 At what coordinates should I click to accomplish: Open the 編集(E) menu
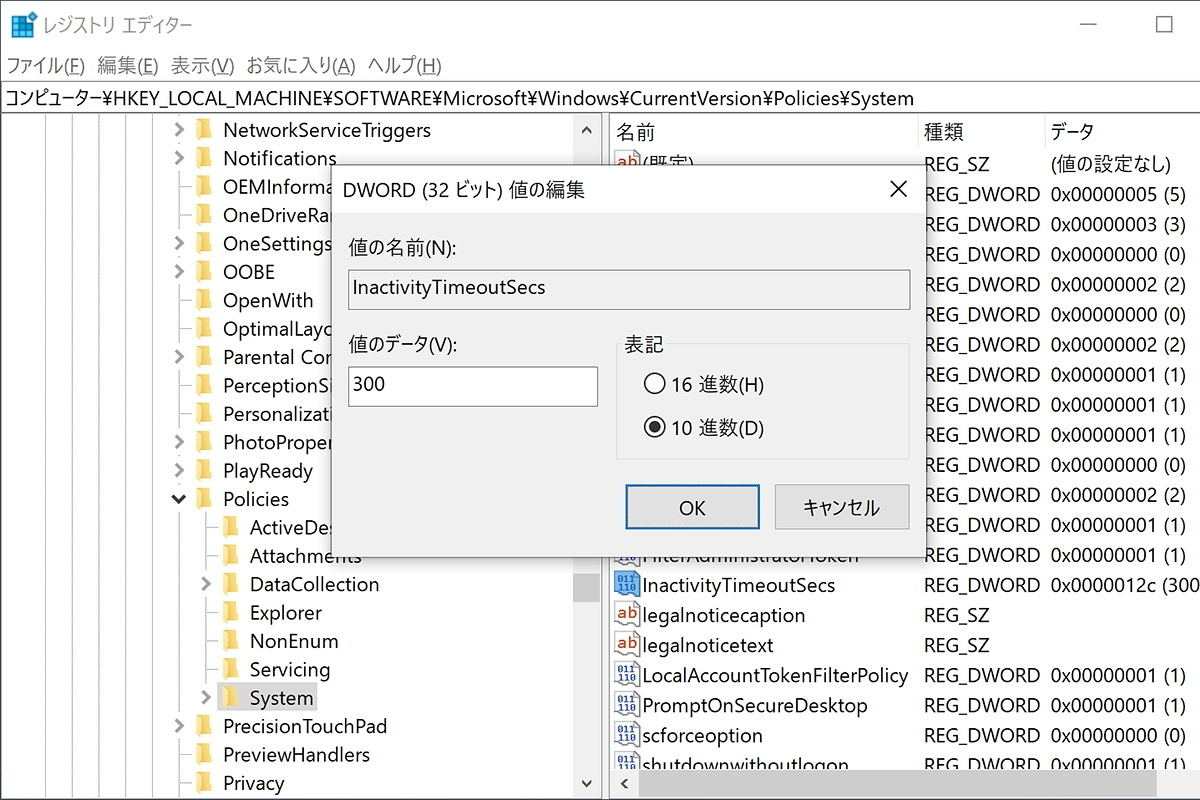[x=127, y=66]
